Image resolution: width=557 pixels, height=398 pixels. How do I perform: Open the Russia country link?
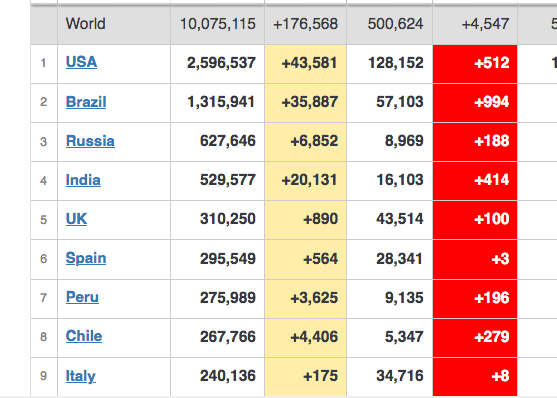[90, 141]
